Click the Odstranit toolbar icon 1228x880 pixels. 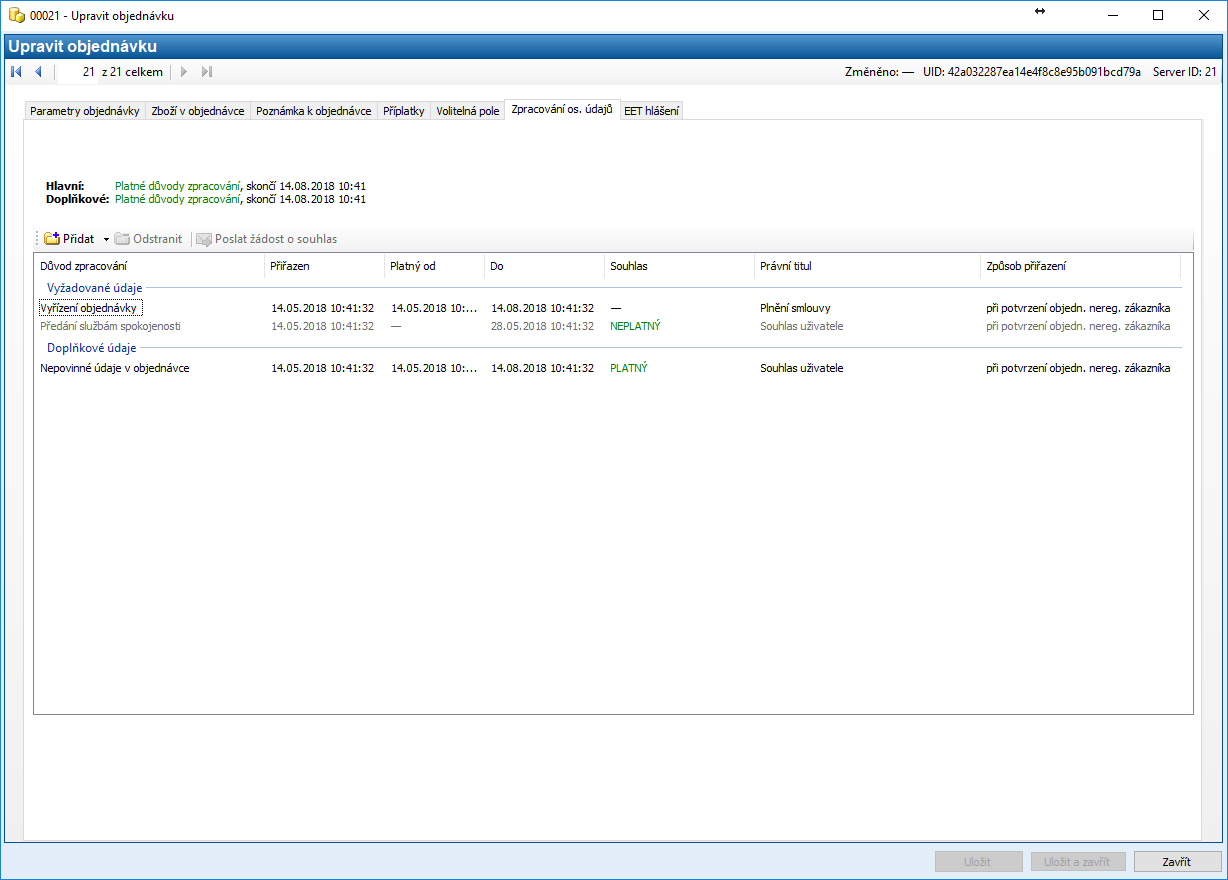(122, 239)
